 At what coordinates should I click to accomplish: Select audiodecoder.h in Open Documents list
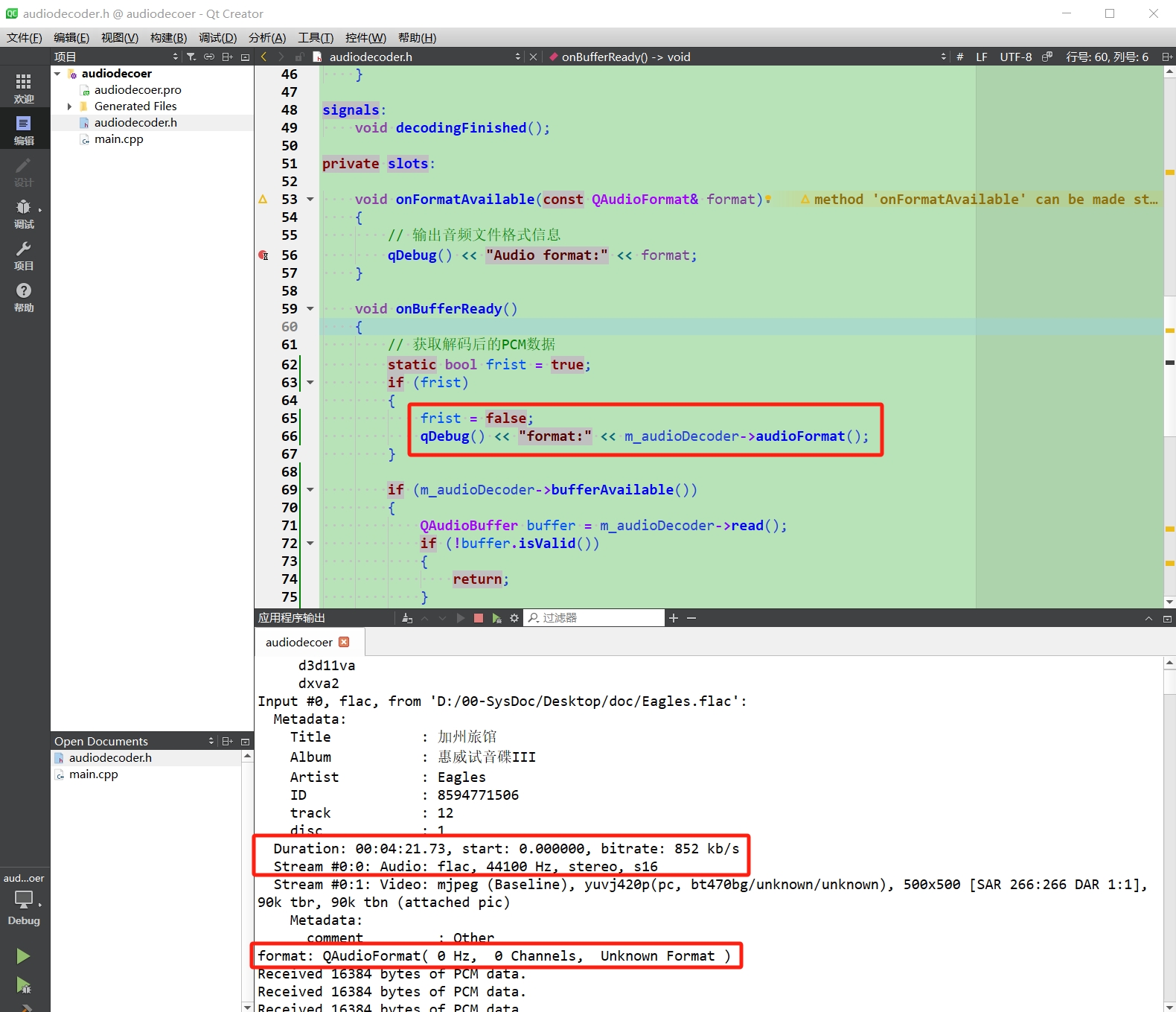[x=110, y=758]
